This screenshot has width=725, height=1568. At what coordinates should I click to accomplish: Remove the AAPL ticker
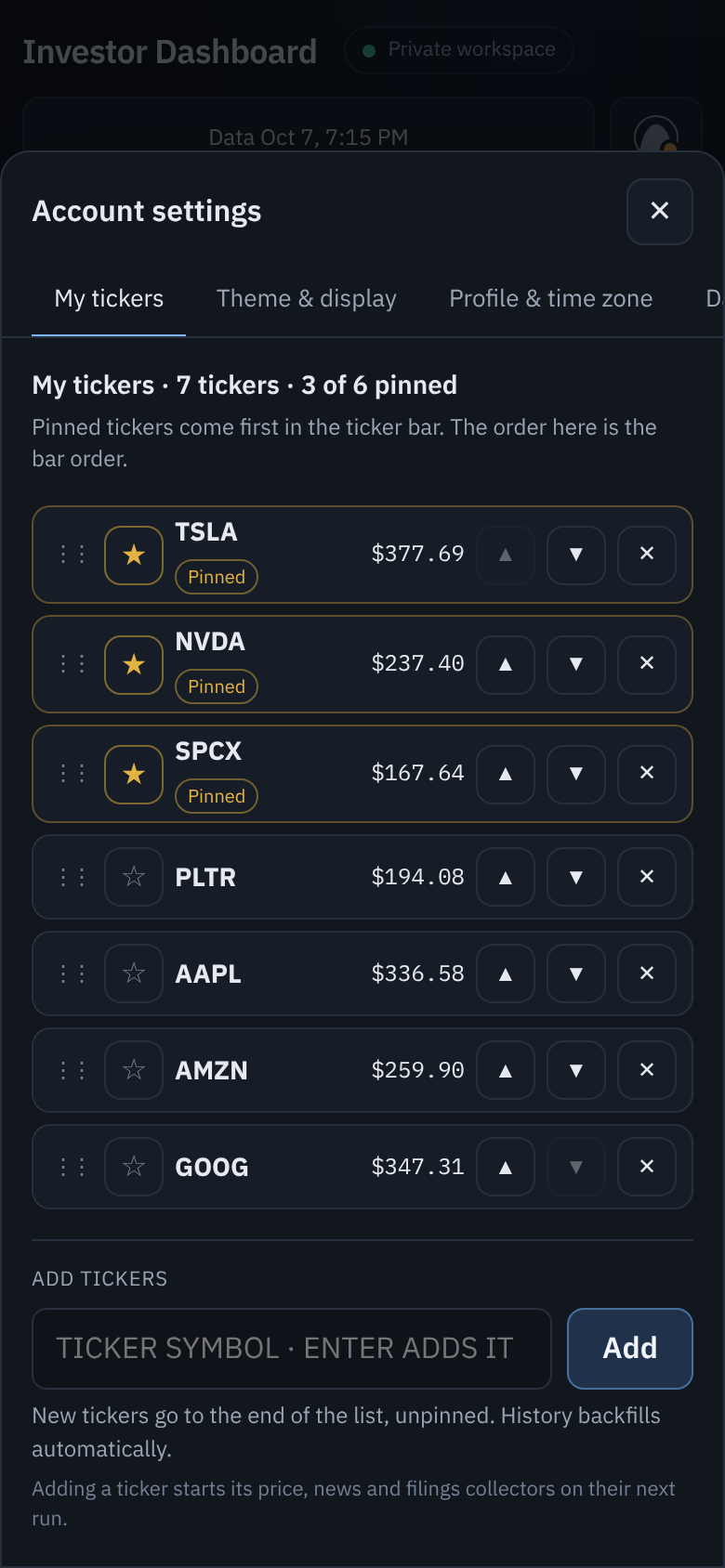click(647, 973)
